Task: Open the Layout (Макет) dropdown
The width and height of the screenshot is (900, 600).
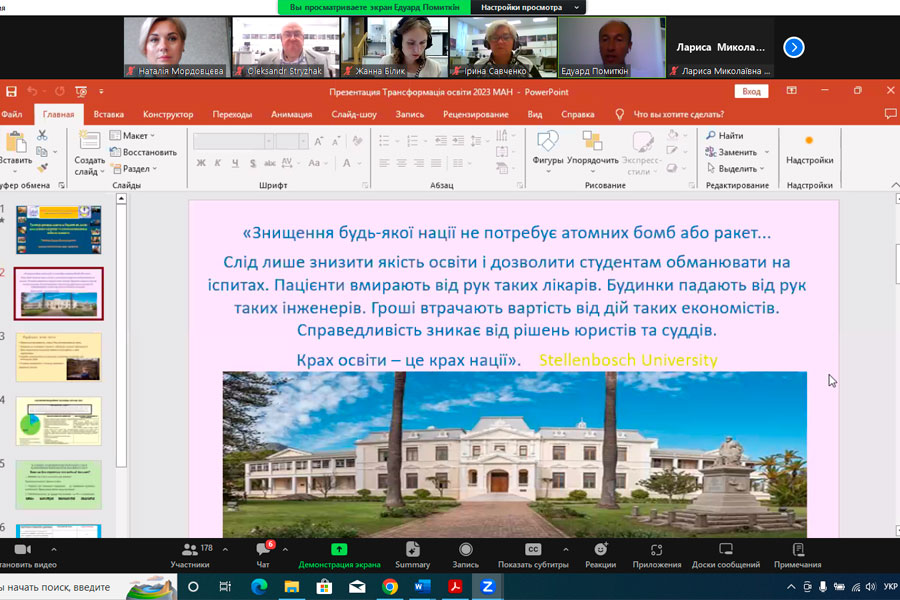Action: coord(133,136)
